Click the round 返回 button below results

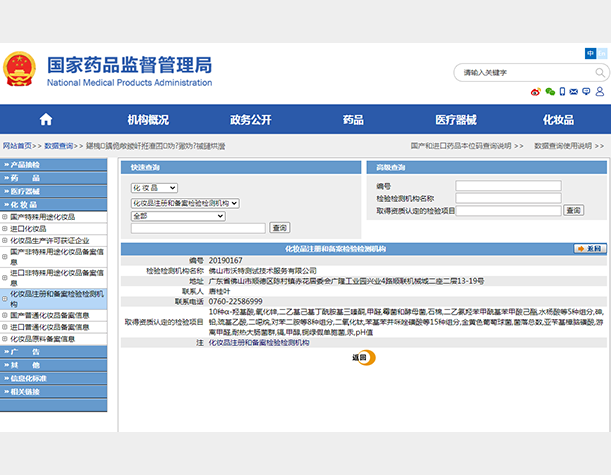364,358
